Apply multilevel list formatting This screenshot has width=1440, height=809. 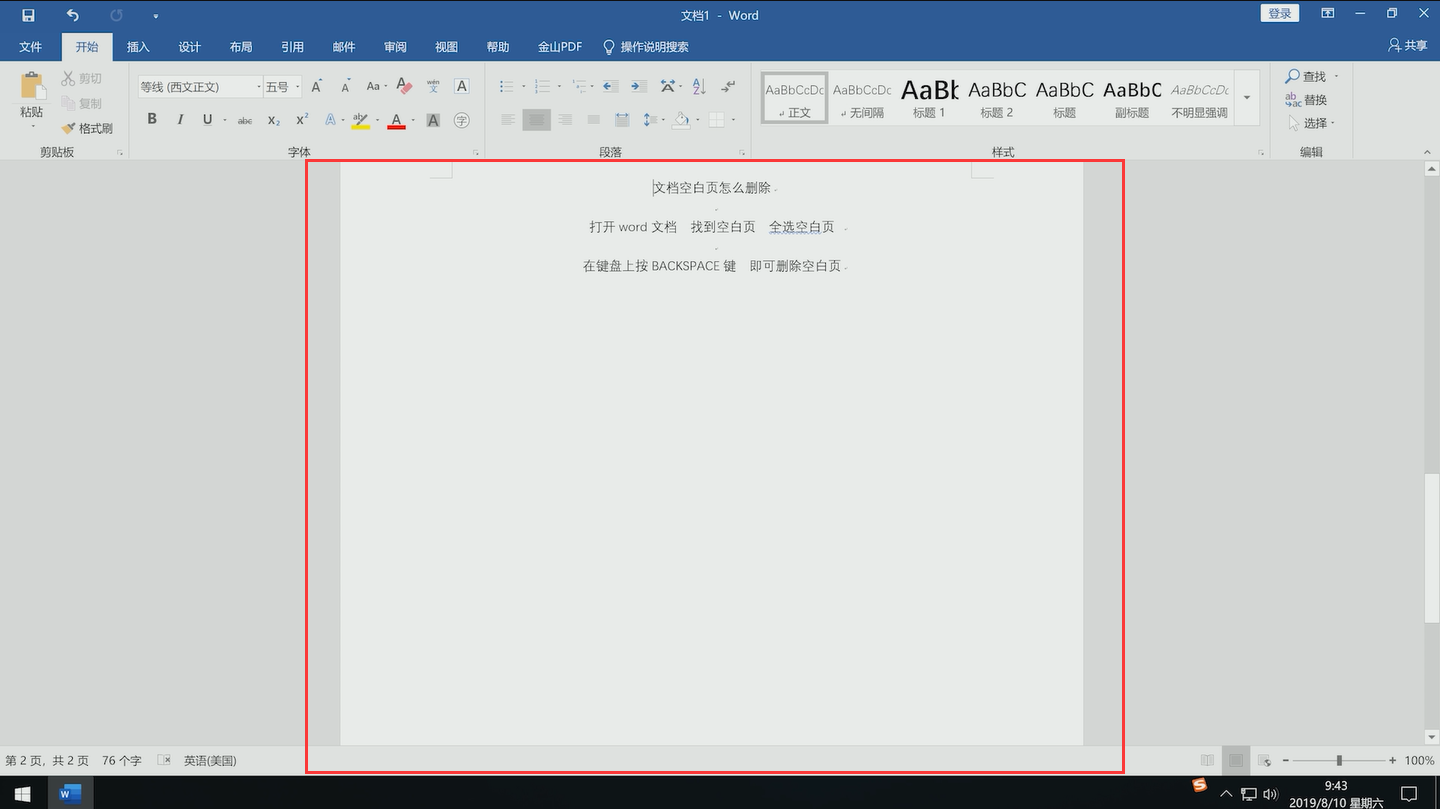click(579, 87)
